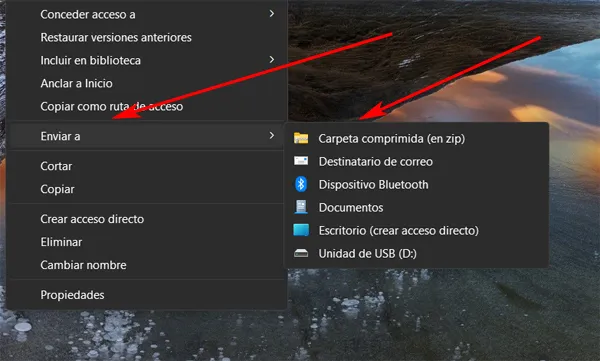Expand the 'Incluir en biblioteca' chevron
600x361 pixels.
(272, 60)
